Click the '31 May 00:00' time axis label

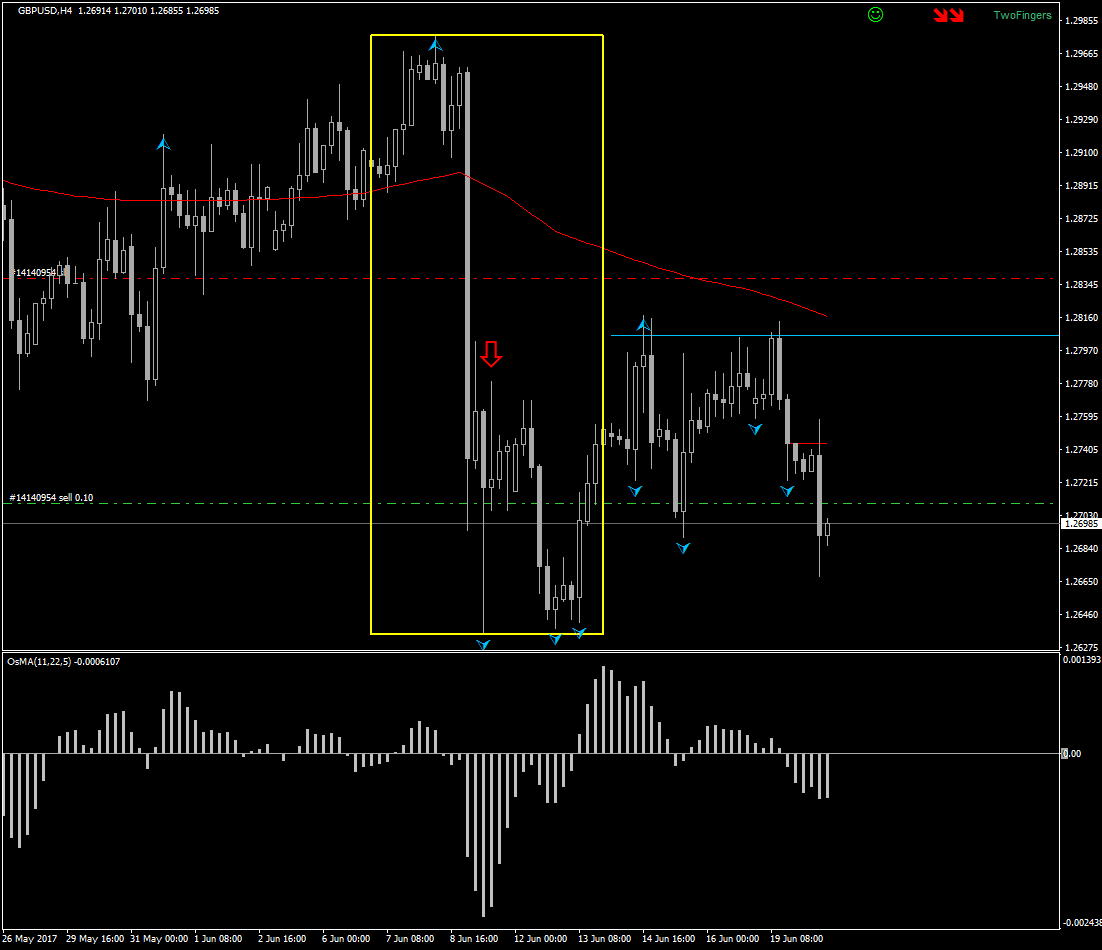pyautogui.click(x=159, y=939)
